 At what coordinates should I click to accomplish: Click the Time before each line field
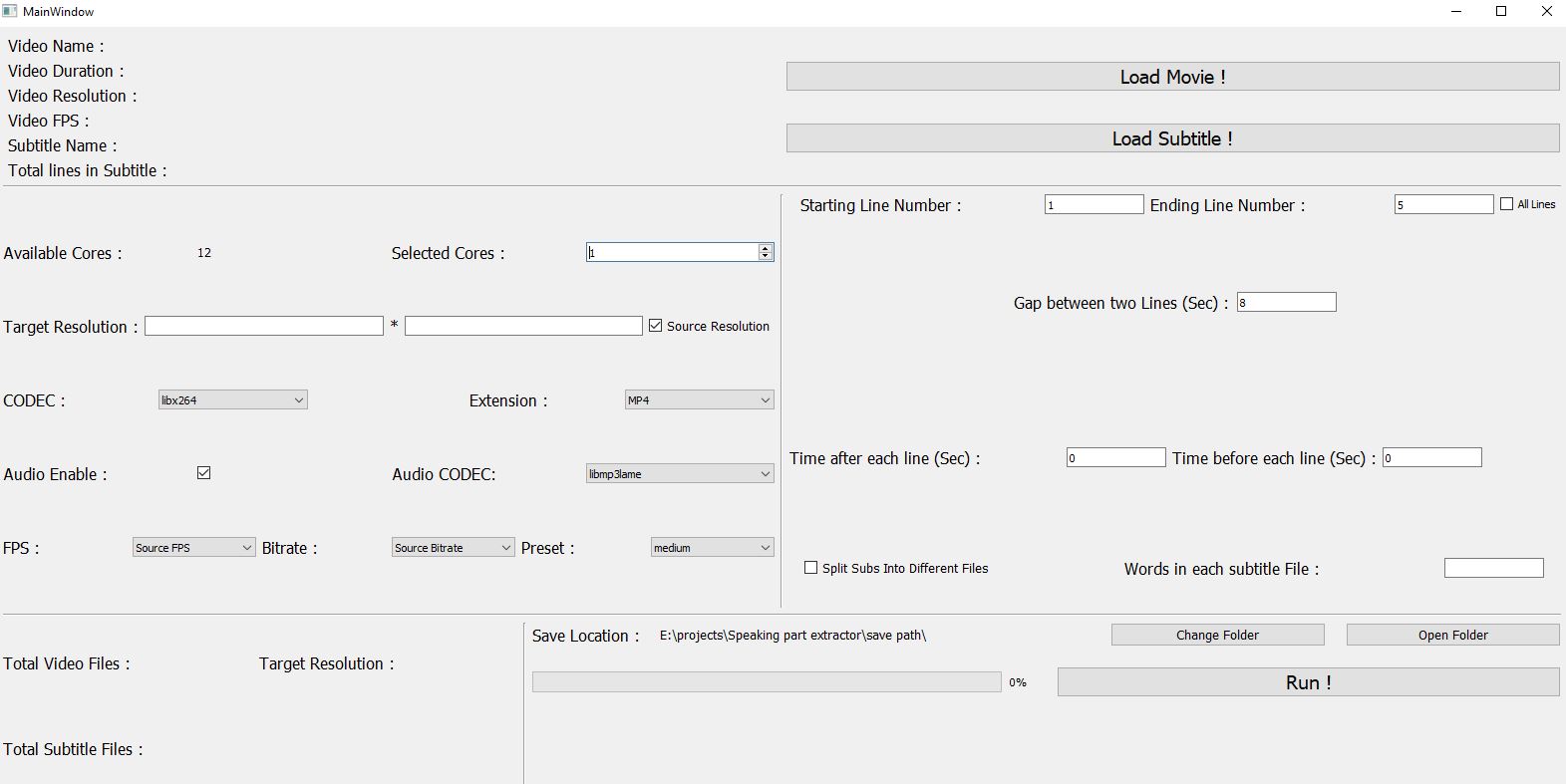pos(1431,457)
